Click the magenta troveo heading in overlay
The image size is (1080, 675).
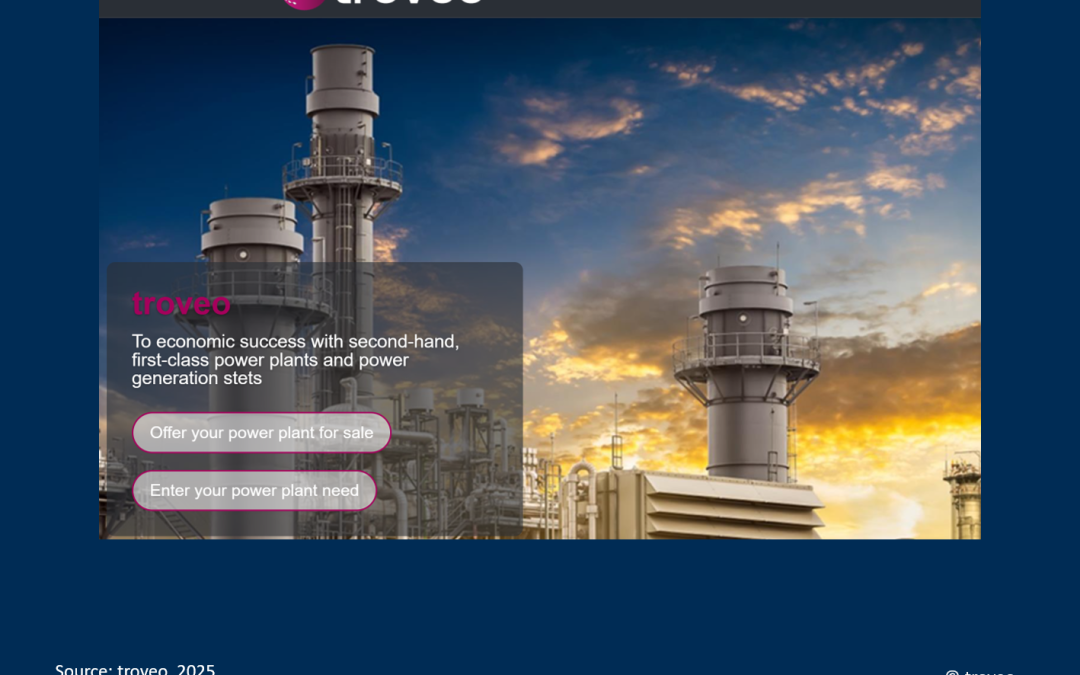[181, 304]
